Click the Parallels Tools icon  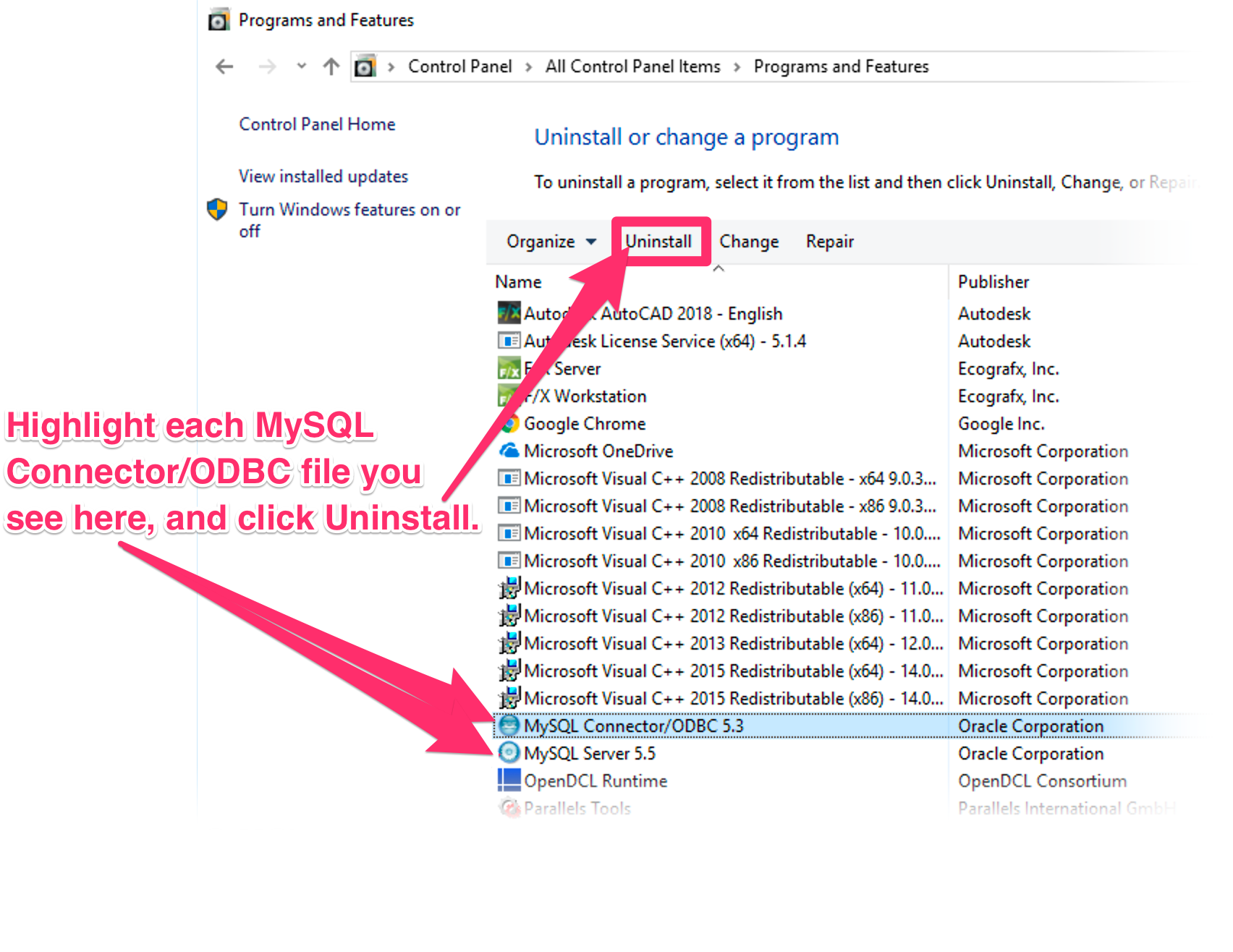point(509,808)
